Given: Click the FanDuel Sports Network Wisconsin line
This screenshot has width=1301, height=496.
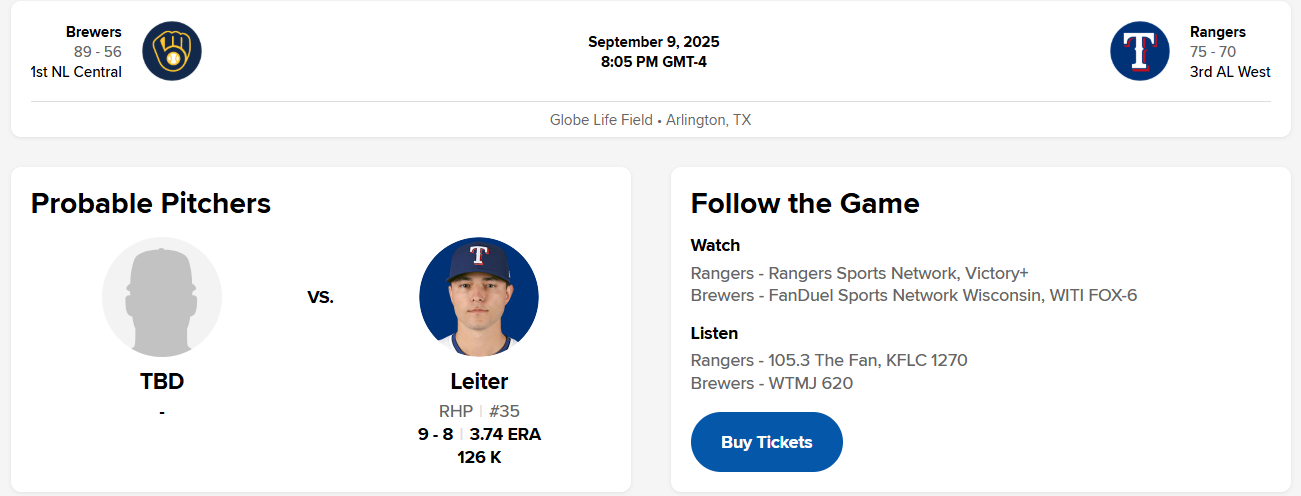Looking at the screenshot, I should [913, 295].
